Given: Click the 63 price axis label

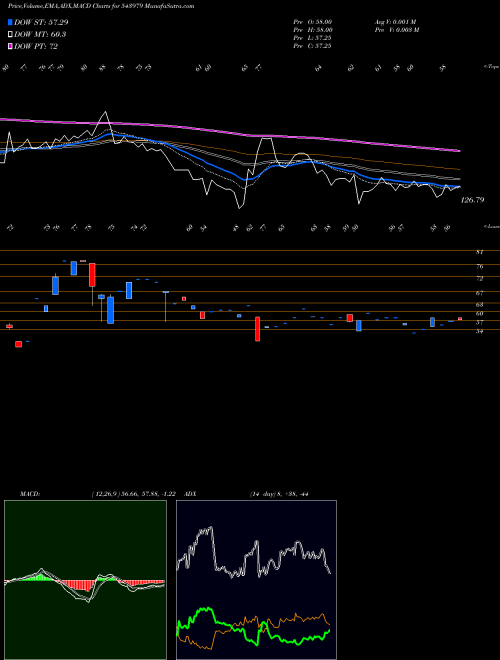Looking at the screenshot, I should (x=479, y=304).
